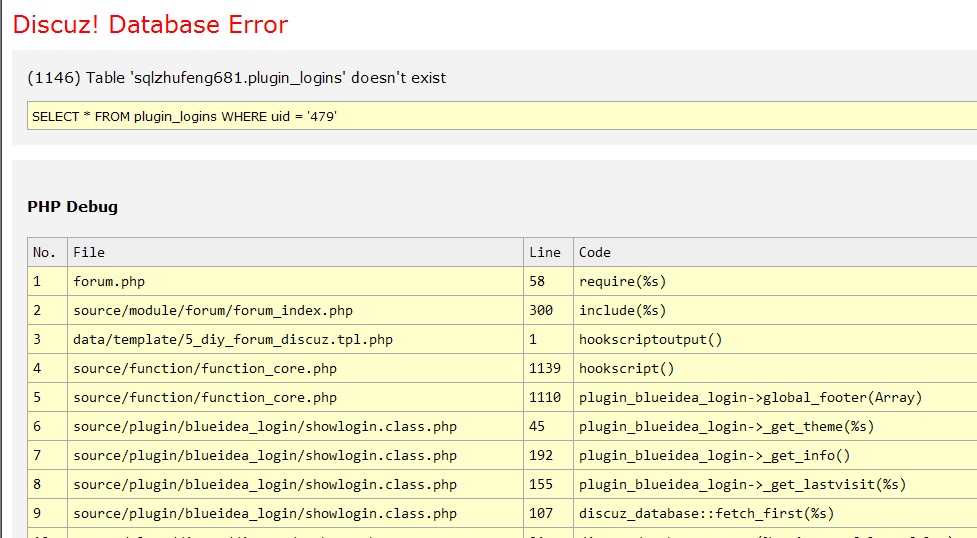Click line number 58
Viewport: 977px width, 538px height.
(x=537, y=281)
